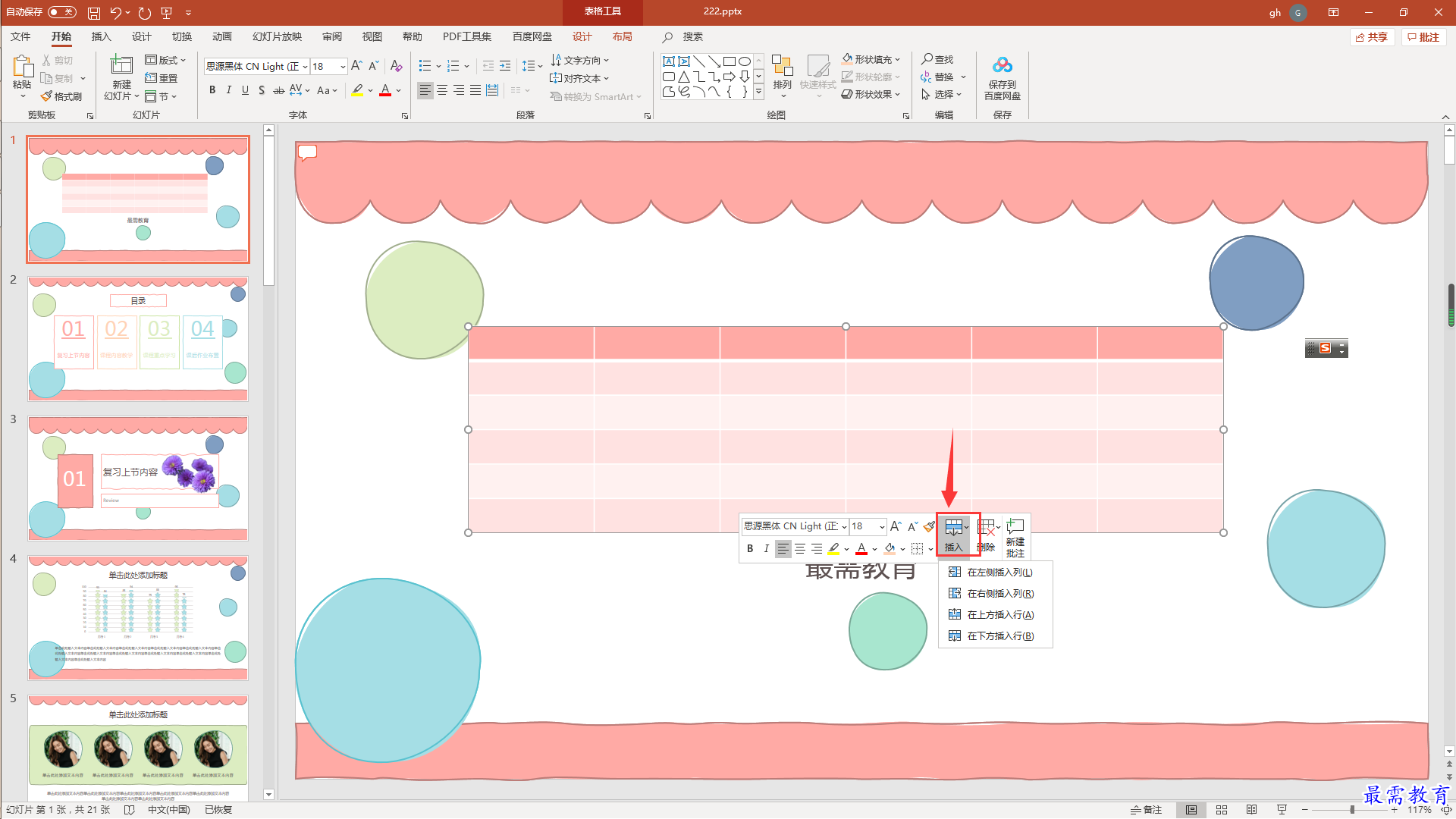Open the Select (选择) dropdown

click(x=942, y=94)
